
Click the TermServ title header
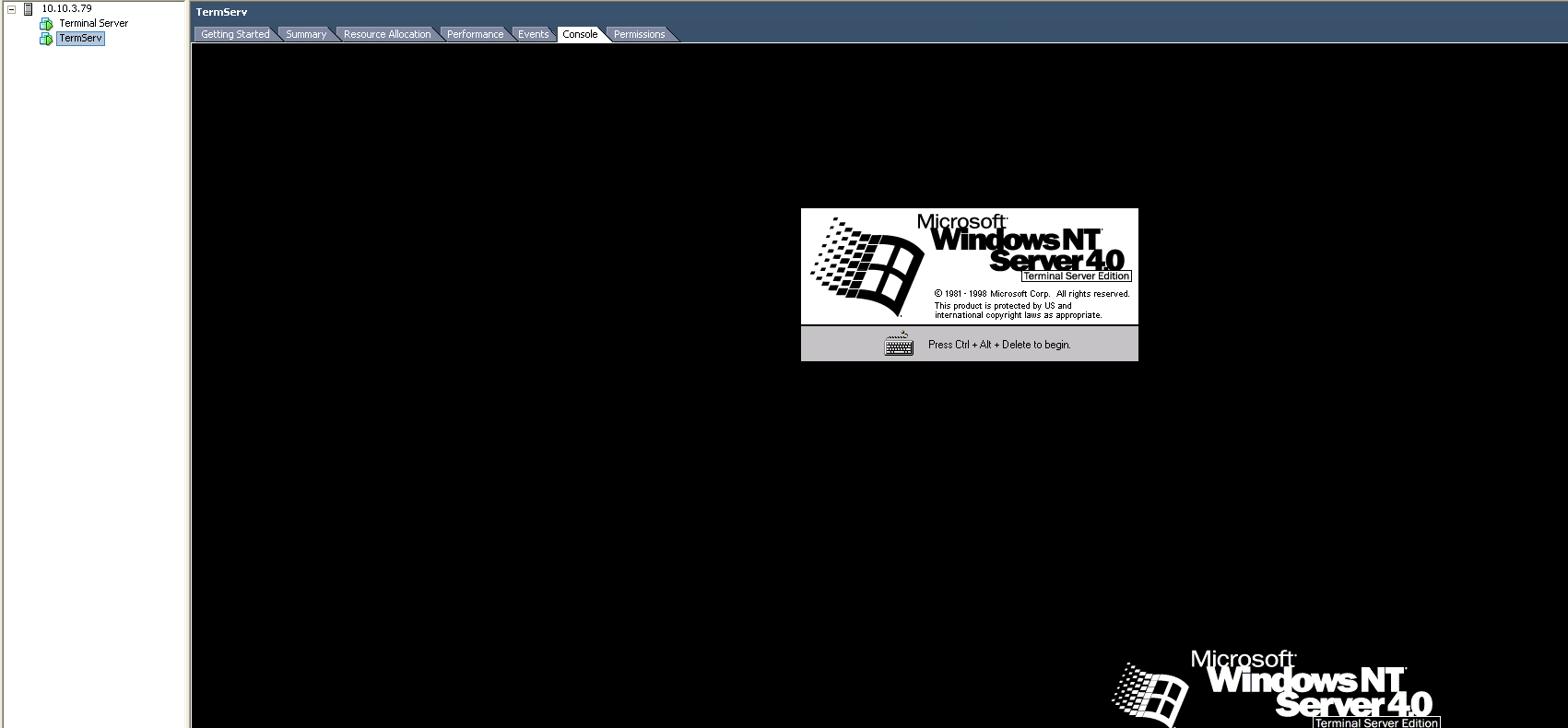[x=222, y=12]
